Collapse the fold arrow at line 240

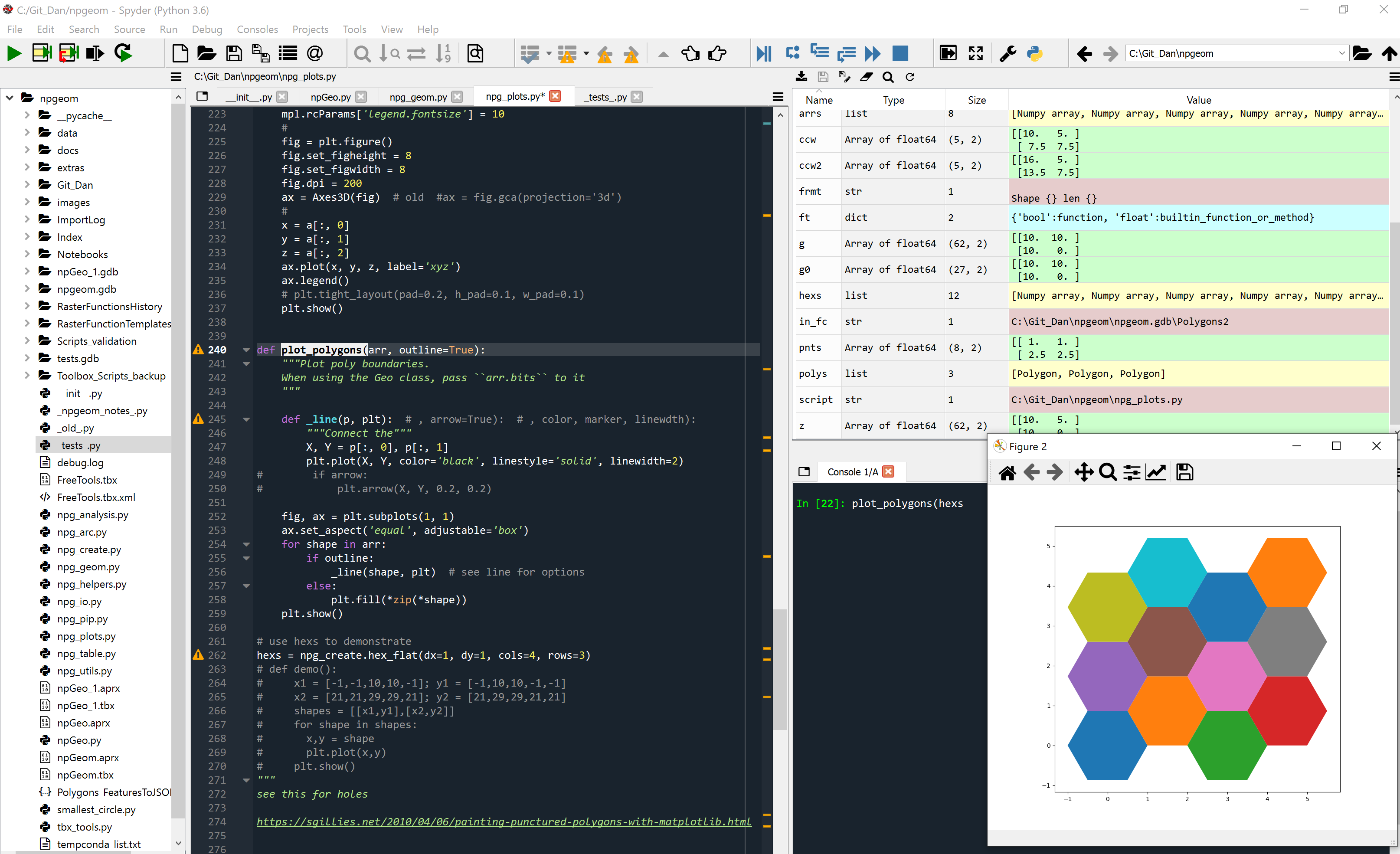[246, 350]
